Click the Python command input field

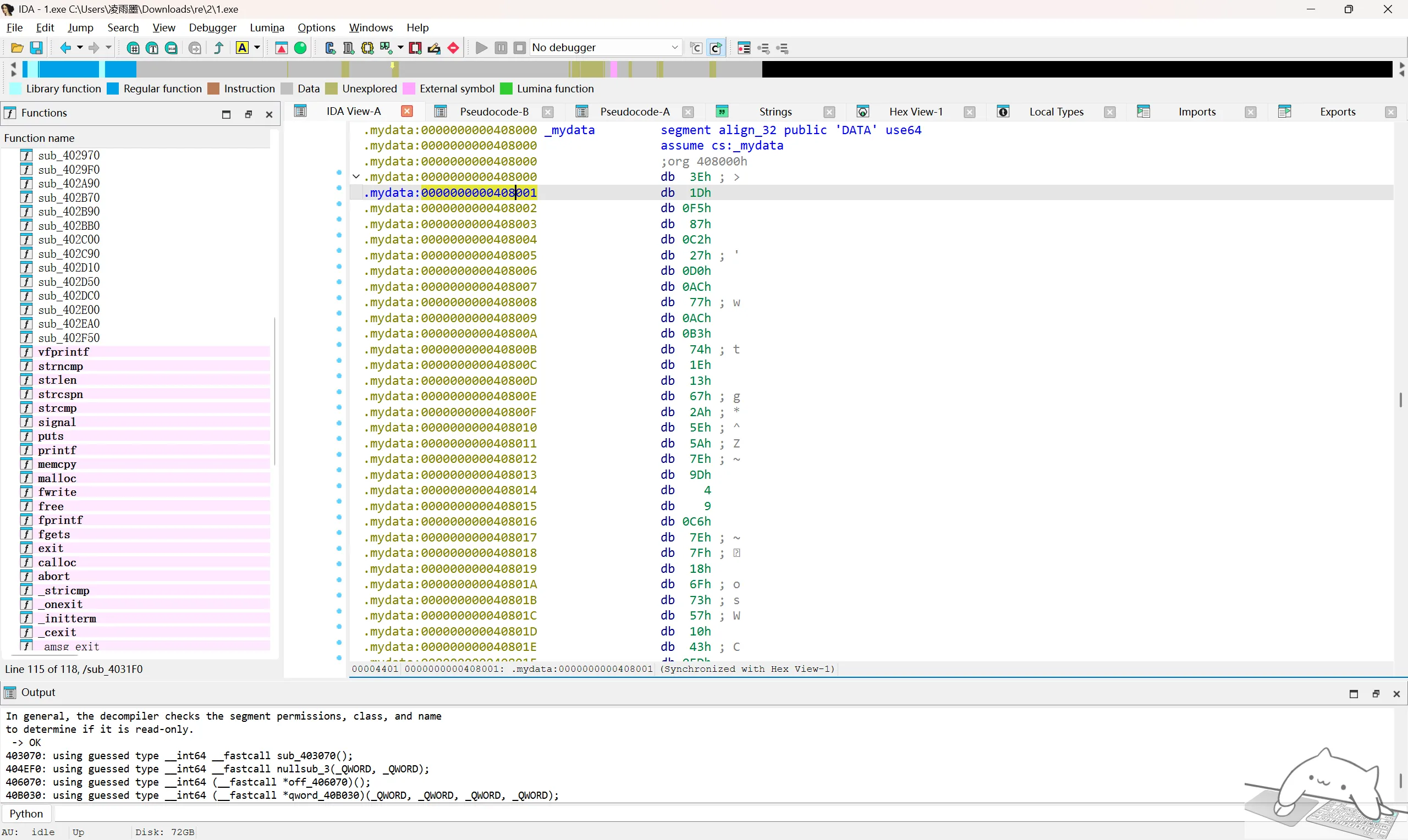pos(648,814)
